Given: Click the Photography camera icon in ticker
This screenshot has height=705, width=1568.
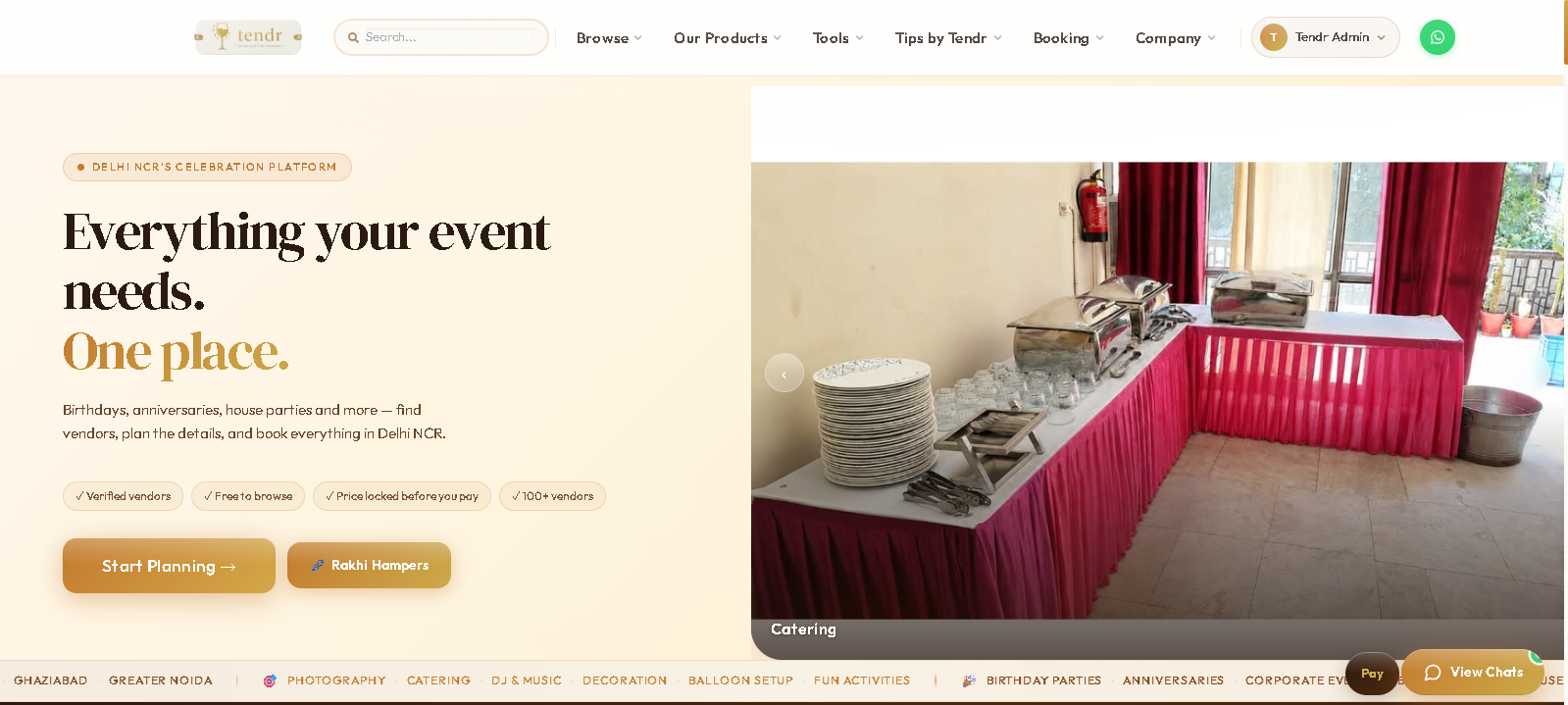Looking at the screenshot, I should pyautogui.click(x=270, y=680).
